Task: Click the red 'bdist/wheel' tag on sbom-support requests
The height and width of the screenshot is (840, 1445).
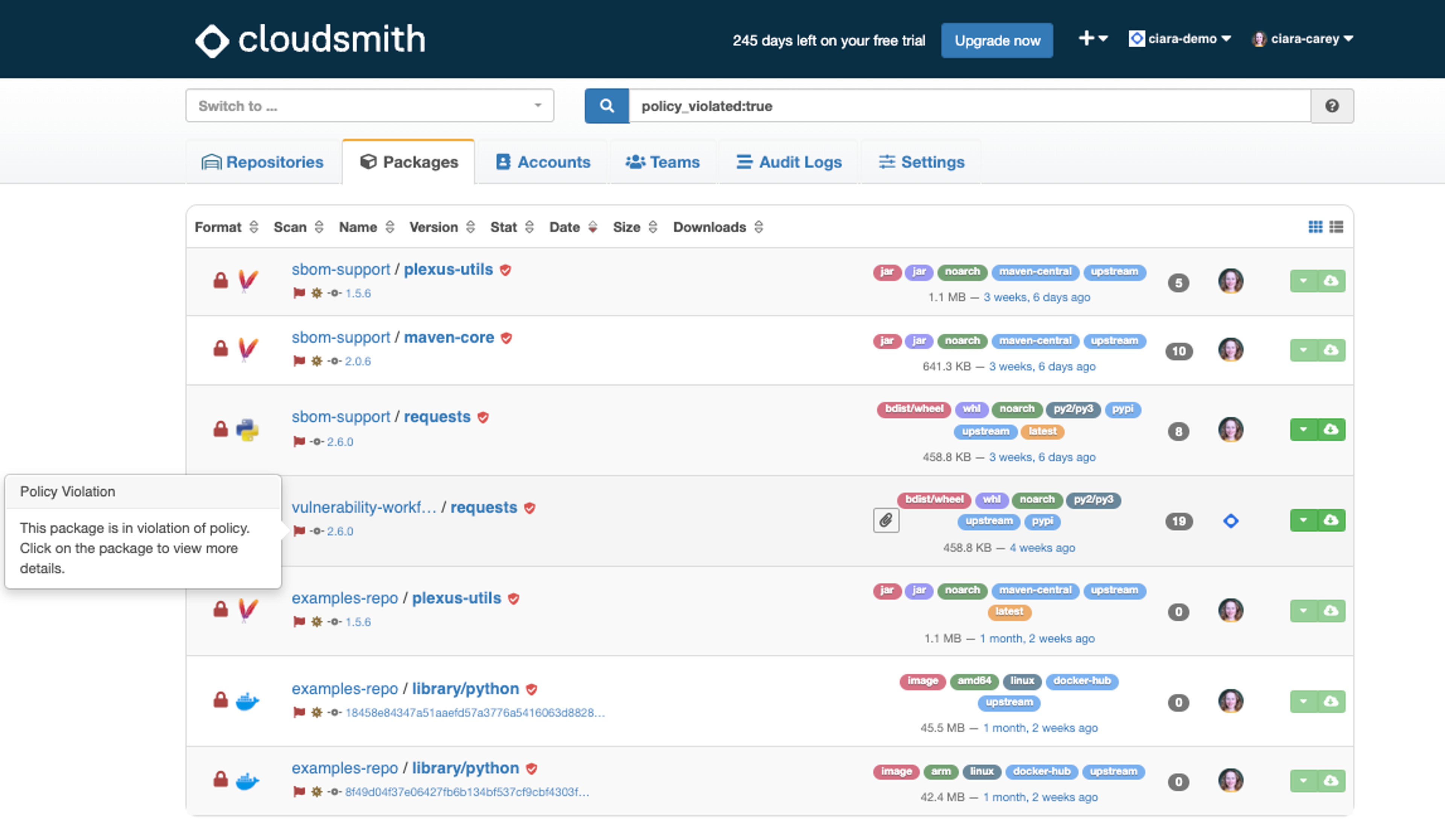Action: pyautogui.click(x=913, y=409)
